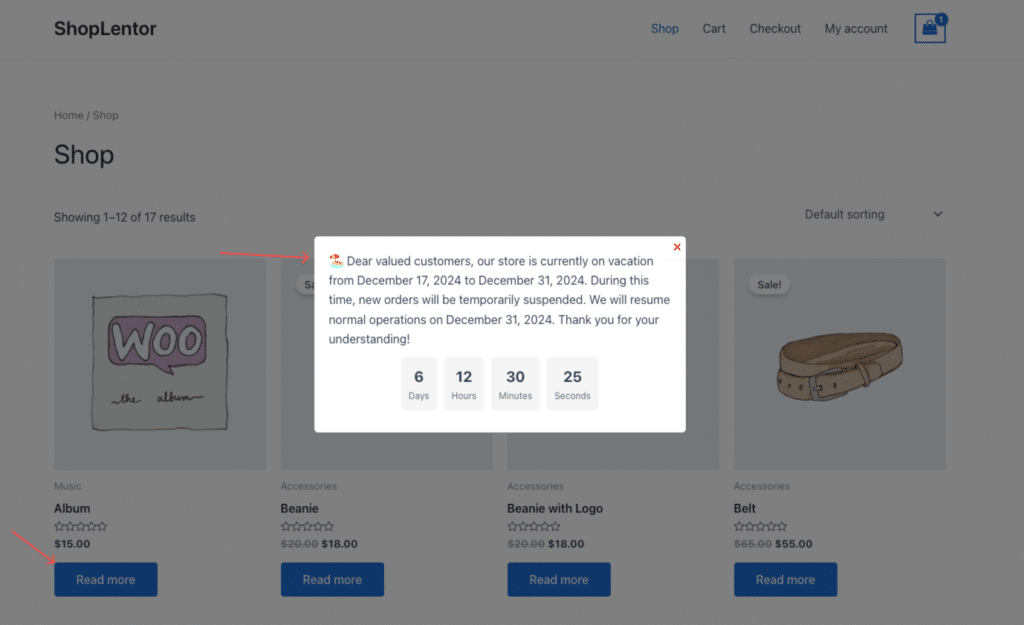Click Read more under Beanie with Logo
Screen dimensions: 1024x625
559,580
